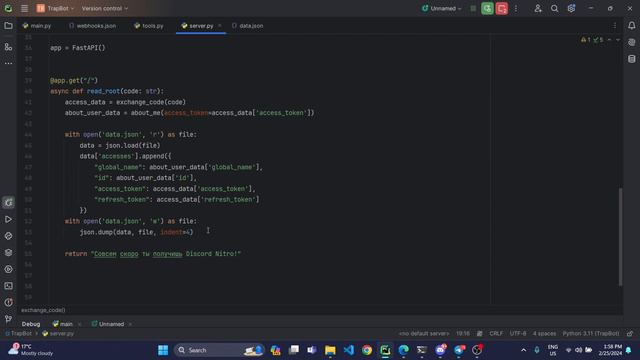The image size is (640, 360).
Task: Change indent setting 4 spaces
Action: pos(544,333)
